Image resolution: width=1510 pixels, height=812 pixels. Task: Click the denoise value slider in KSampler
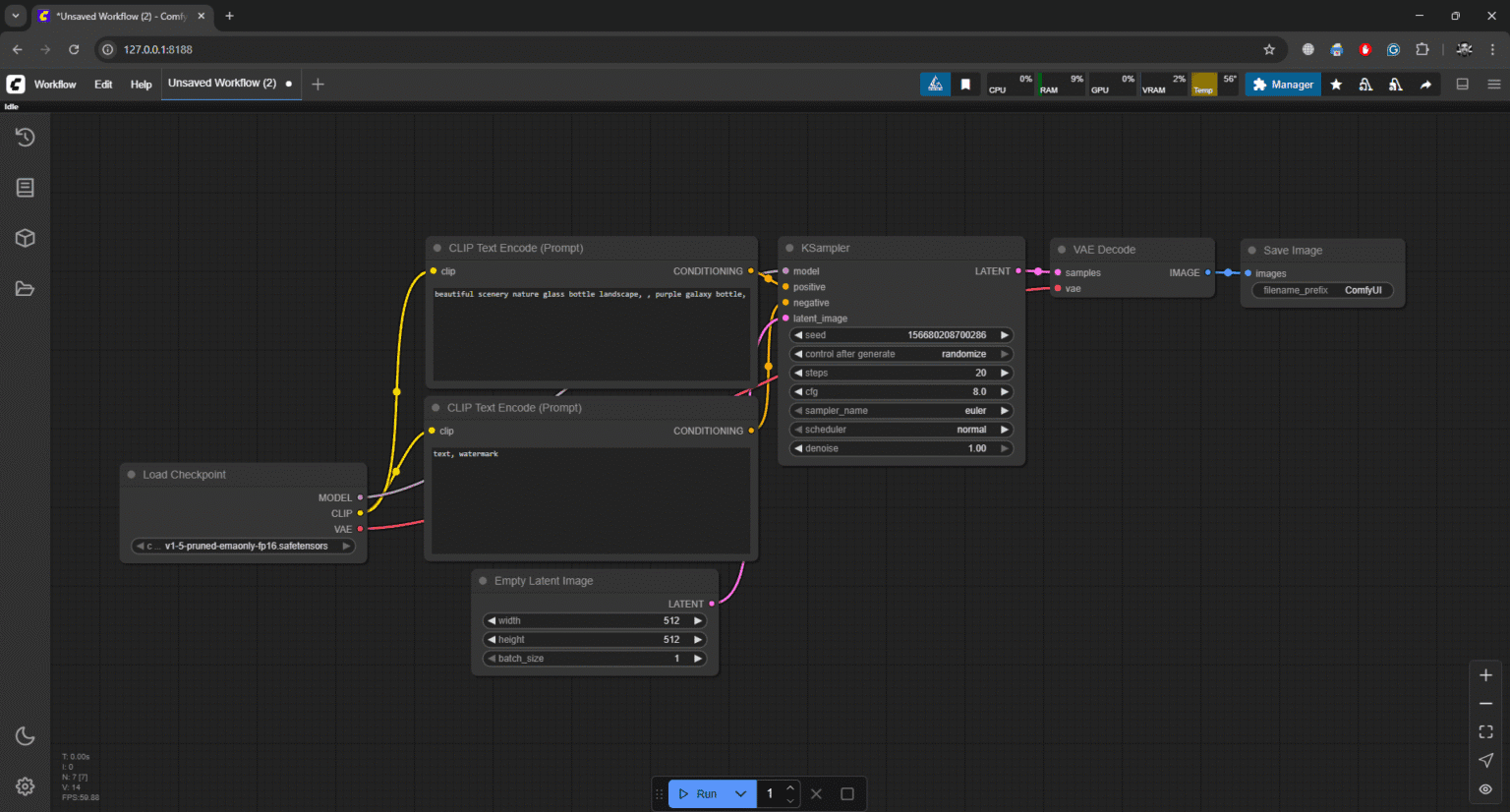901,448
